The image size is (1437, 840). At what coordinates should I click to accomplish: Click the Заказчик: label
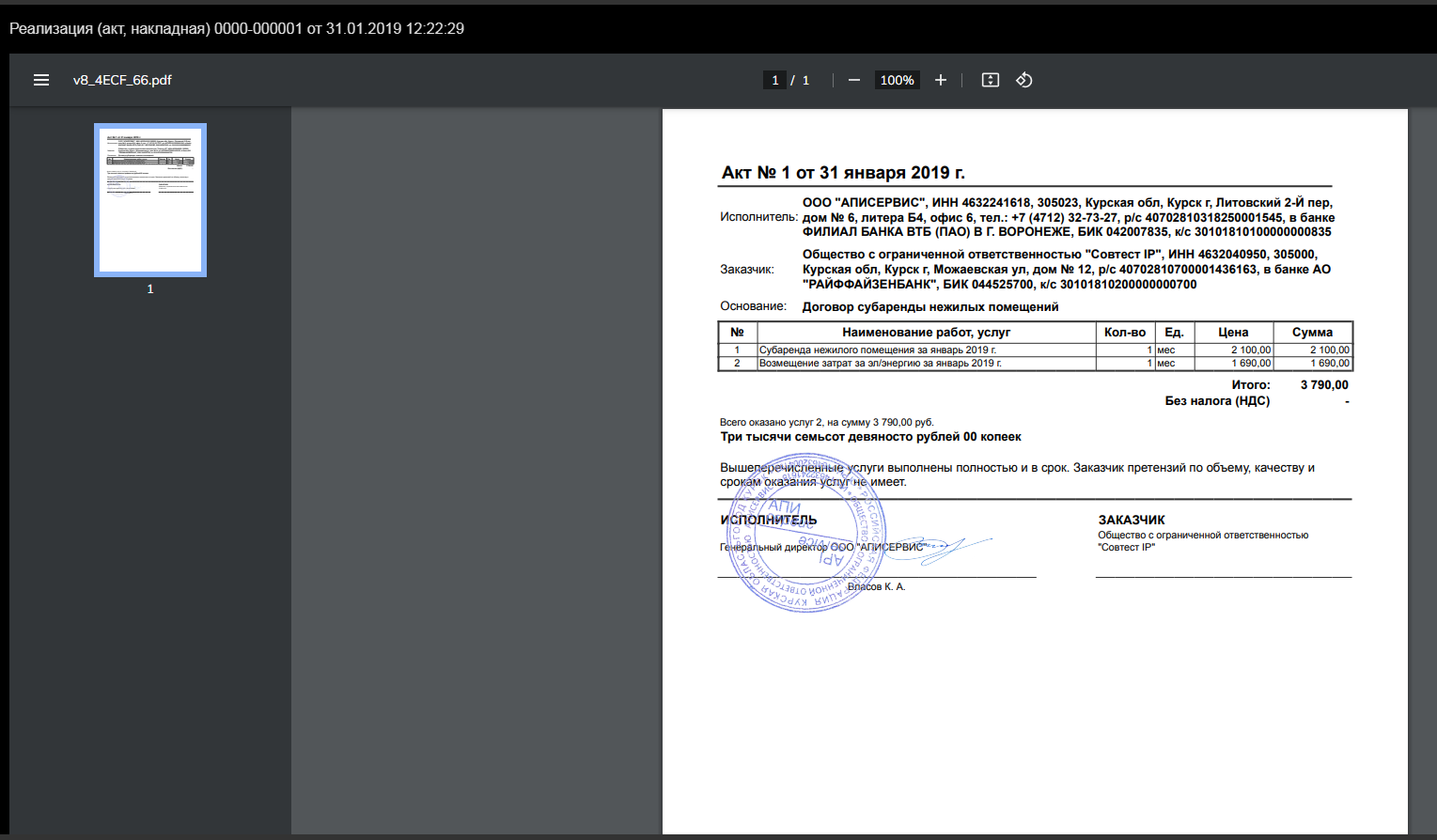[747, 270]
